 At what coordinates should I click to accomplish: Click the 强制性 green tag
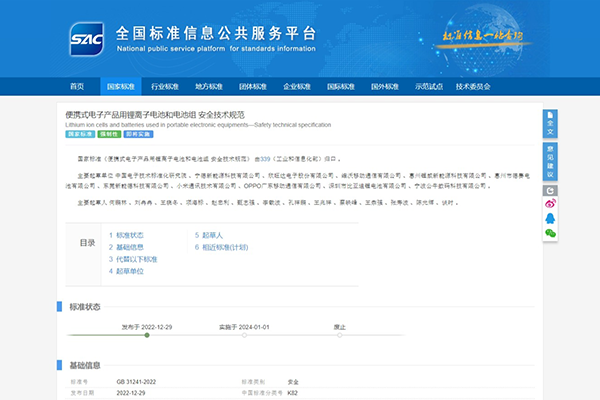pyautogui.click(x=107, y=133)
